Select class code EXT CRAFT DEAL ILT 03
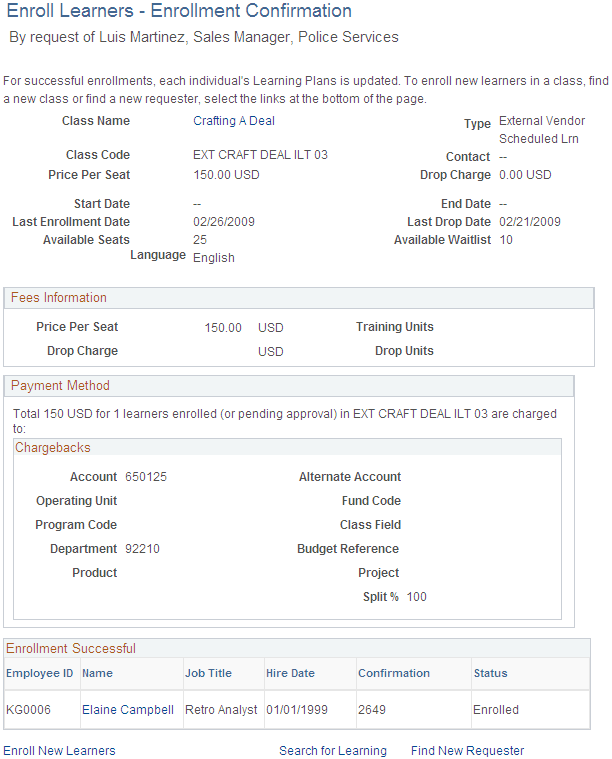 260,154
